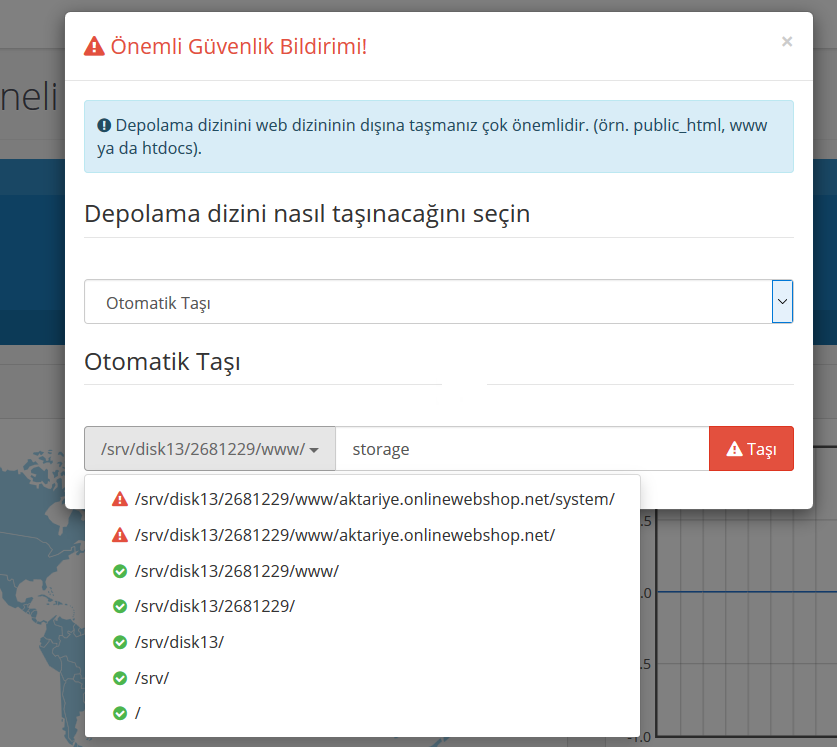
Task: Click the warning triangle in the dialog title
Action: click(94, 46)
